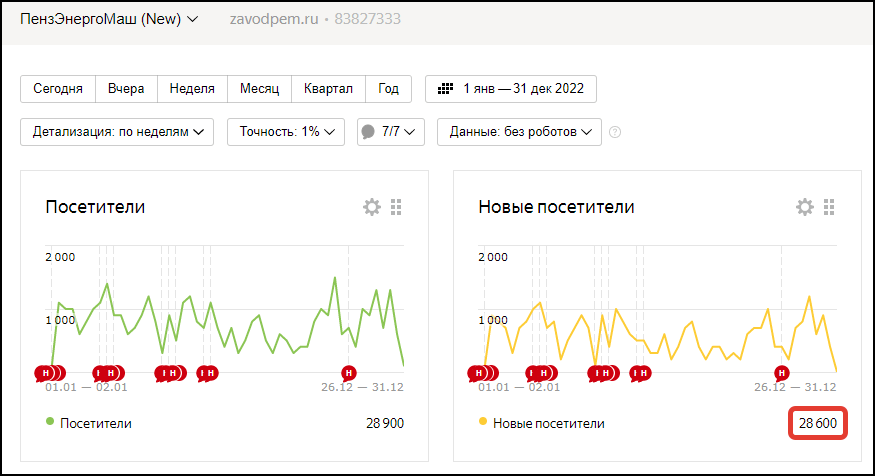Open the Точность: 1% dropdown
Viewport: 875px width, 476px height.
pos(286,132)
